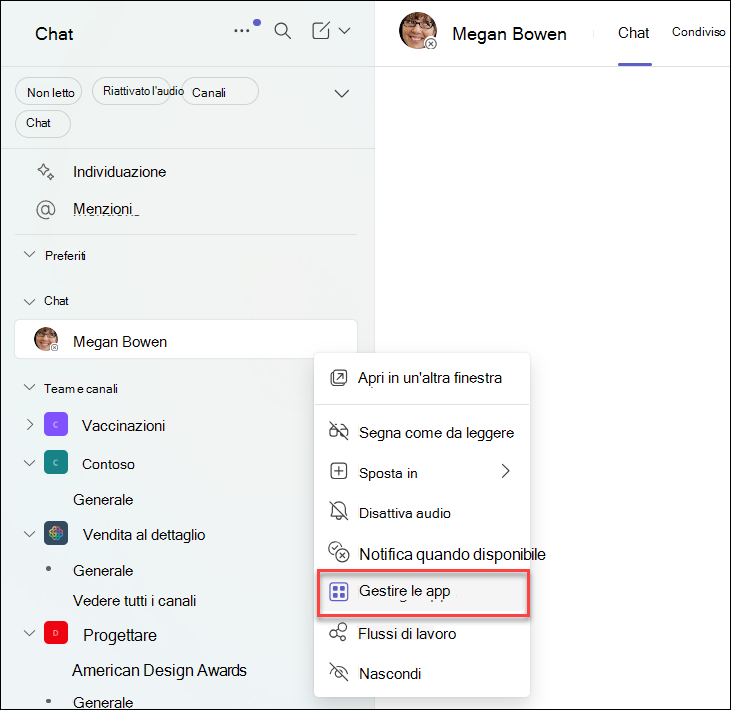731x710 pixels.
Task: Click the plus-square Sposta in icon
Action: (338, 471)
